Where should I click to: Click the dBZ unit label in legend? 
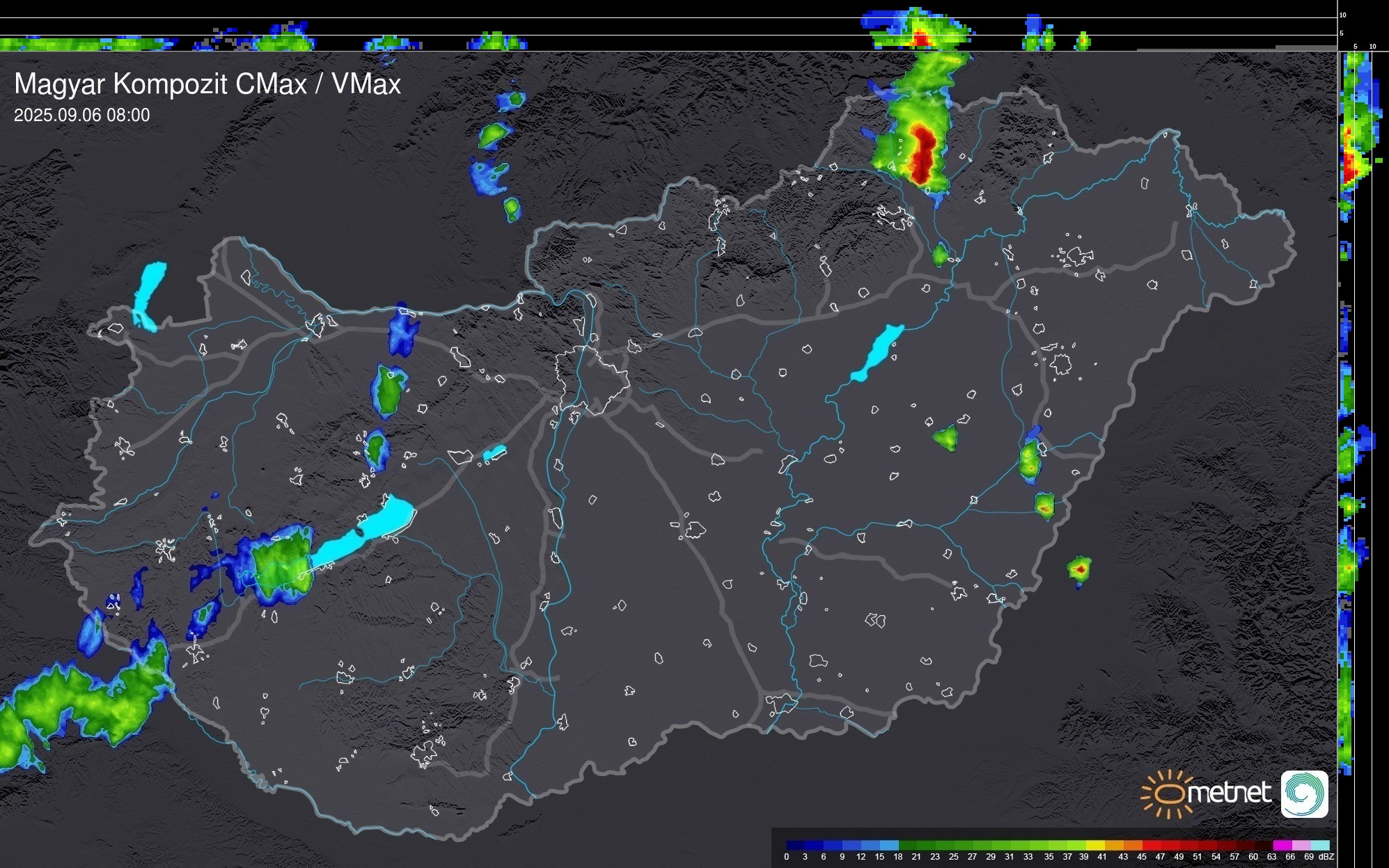pyautogui.click(x=1326, y=857)
